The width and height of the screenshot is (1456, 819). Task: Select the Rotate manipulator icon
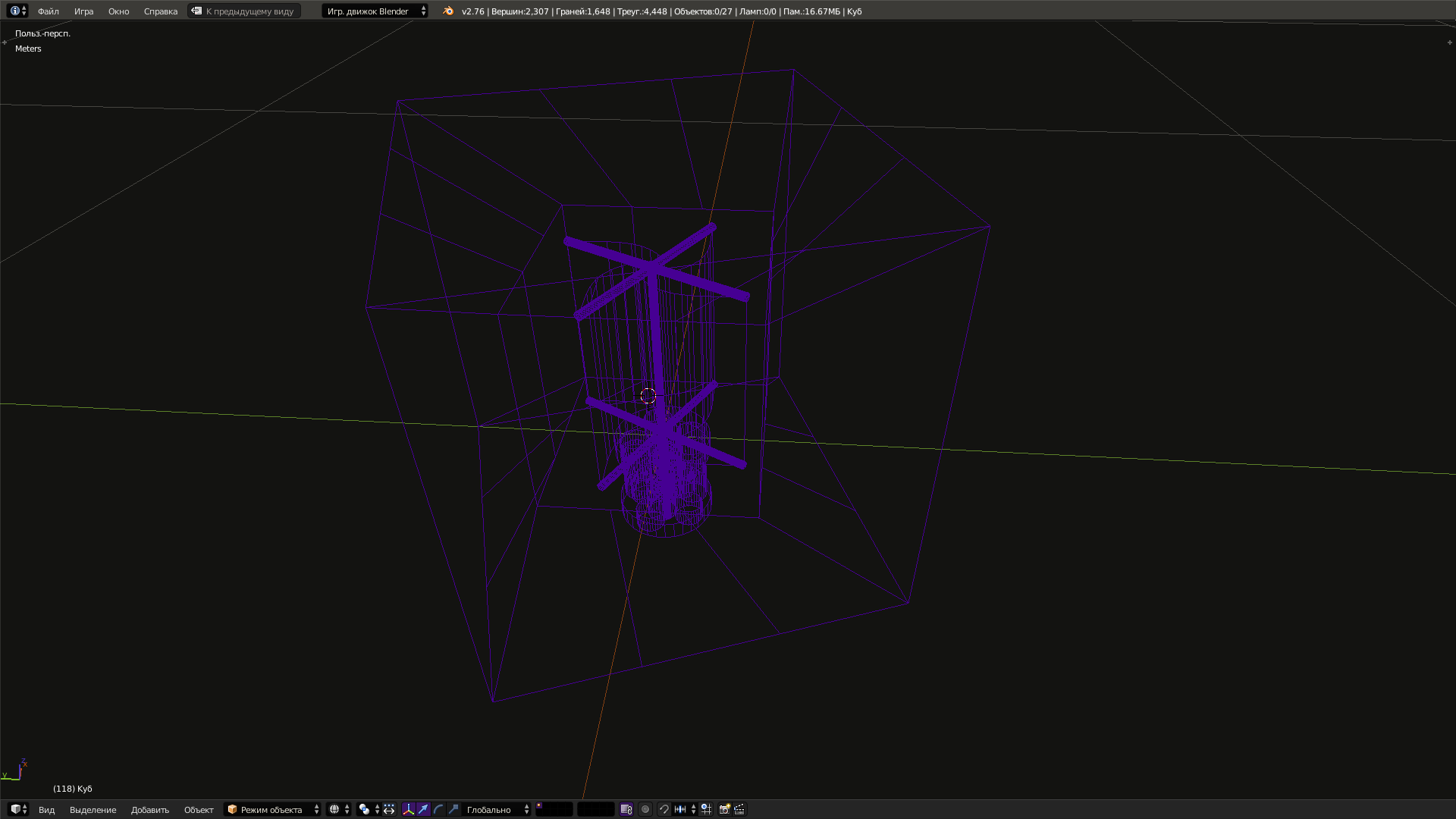(438, 809)
